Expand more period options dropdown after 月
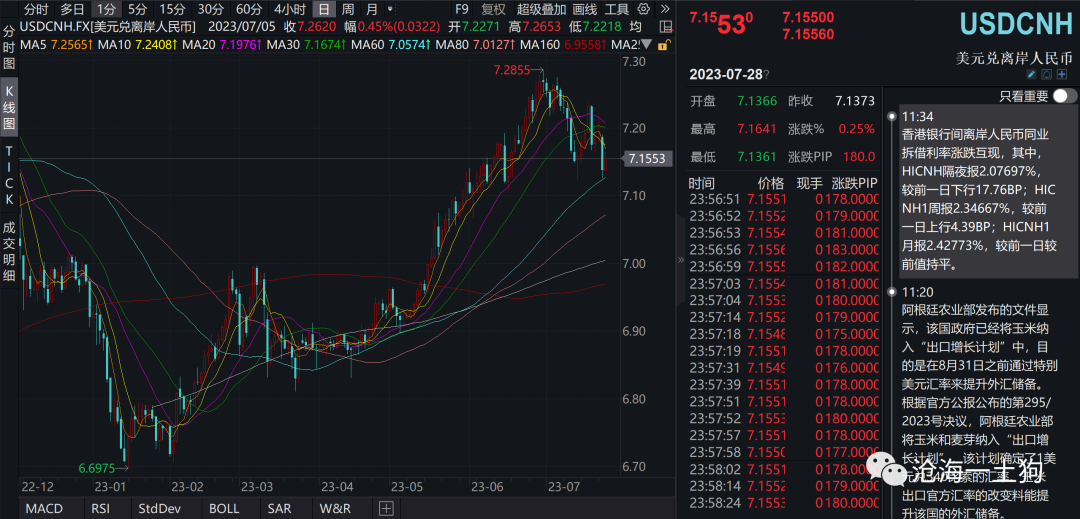 tap(394, 9)
